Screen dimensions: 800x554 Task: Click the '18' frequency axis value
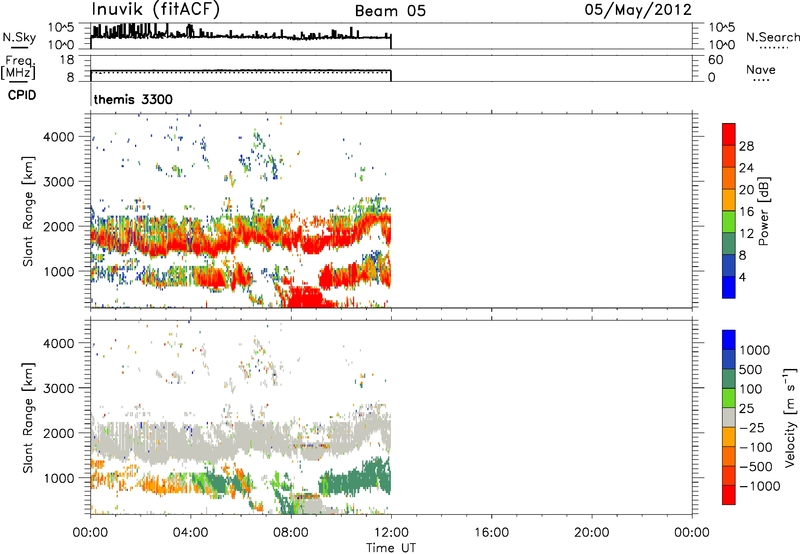pyautogui.click(x=67, y=60)
